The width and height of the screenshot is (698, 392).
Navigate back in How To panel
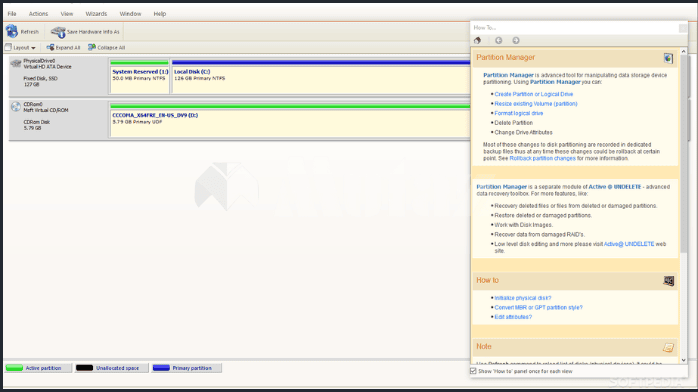[499, 40]
